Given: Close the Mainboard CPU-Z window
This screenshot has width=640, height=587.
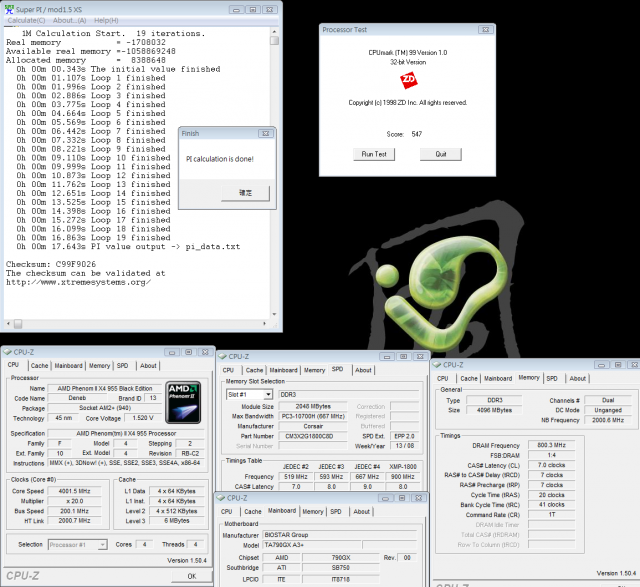Looking at the screenshot, I should pos(418,498).
